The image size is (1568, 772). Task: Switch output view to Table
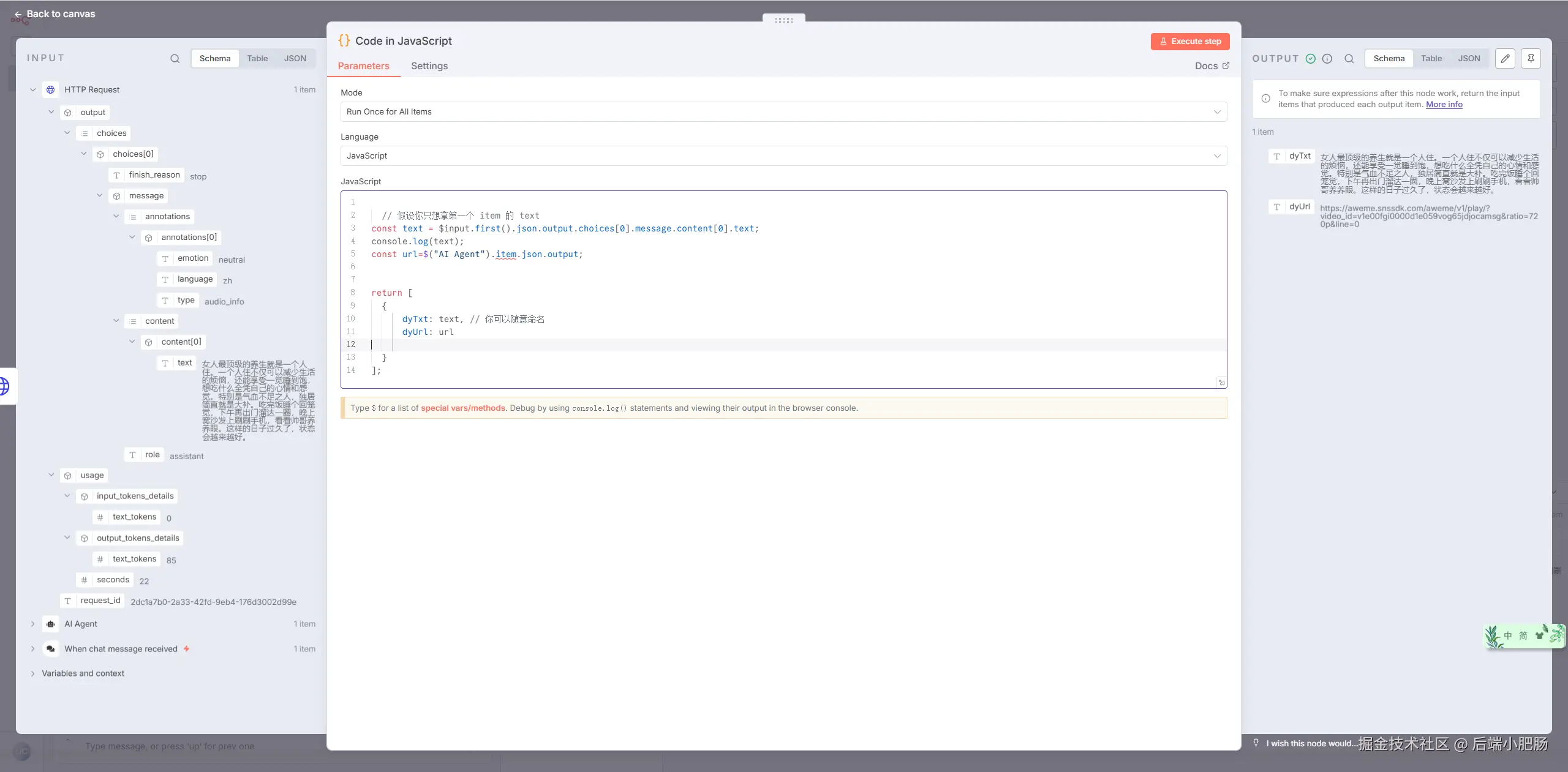tap(1431, 59)
